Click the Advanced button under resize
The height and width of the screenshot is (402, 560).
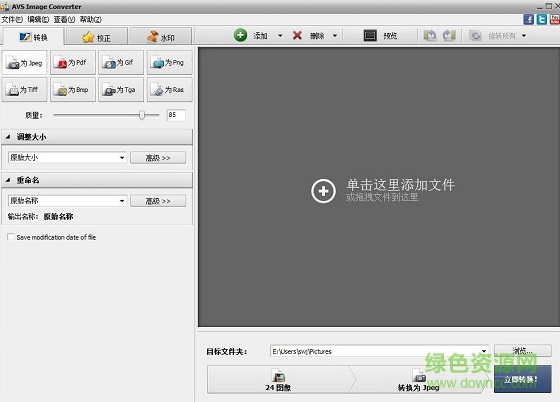point(158,158)
